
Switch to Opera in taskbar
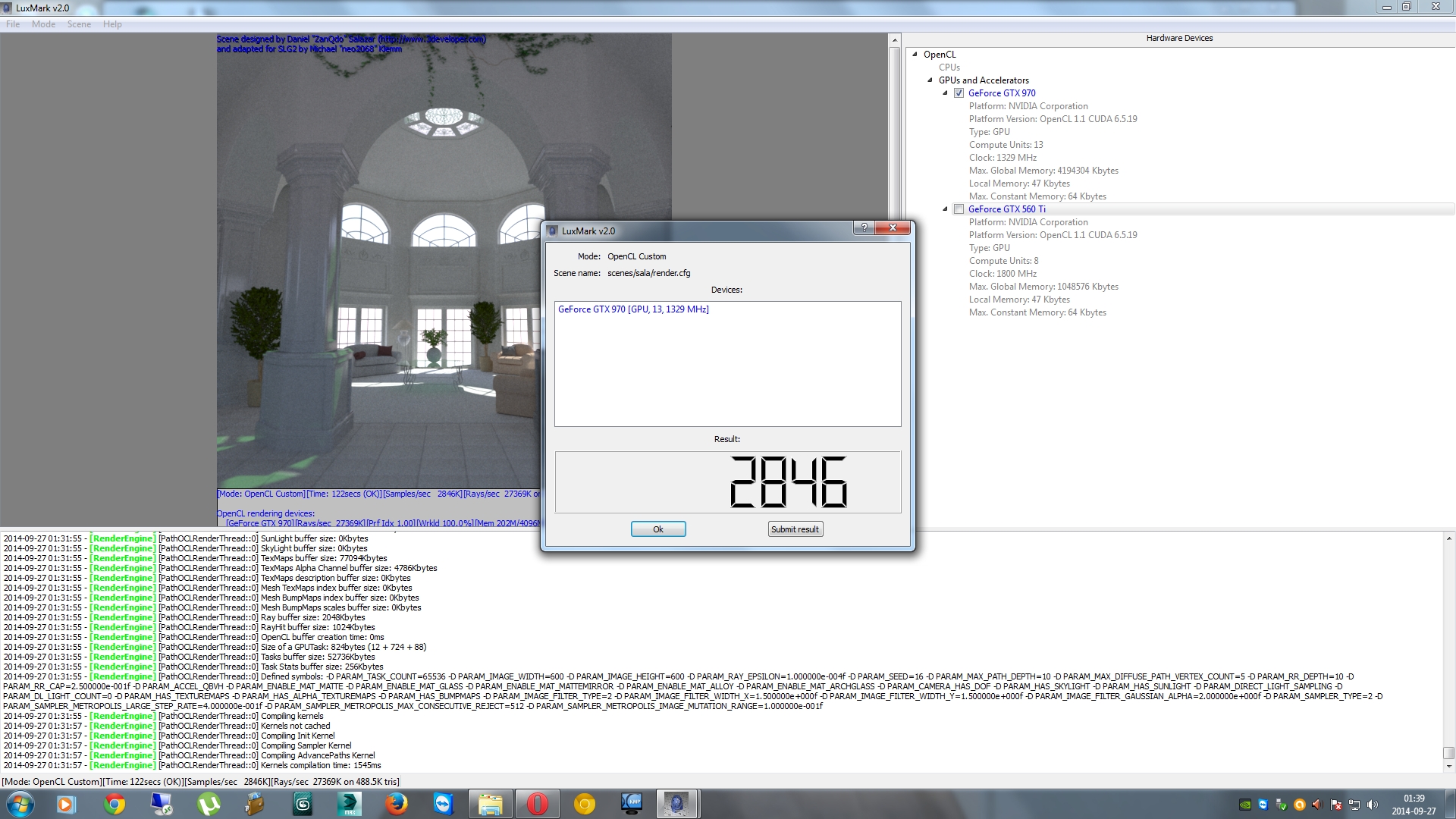click(x=537, y=804)
